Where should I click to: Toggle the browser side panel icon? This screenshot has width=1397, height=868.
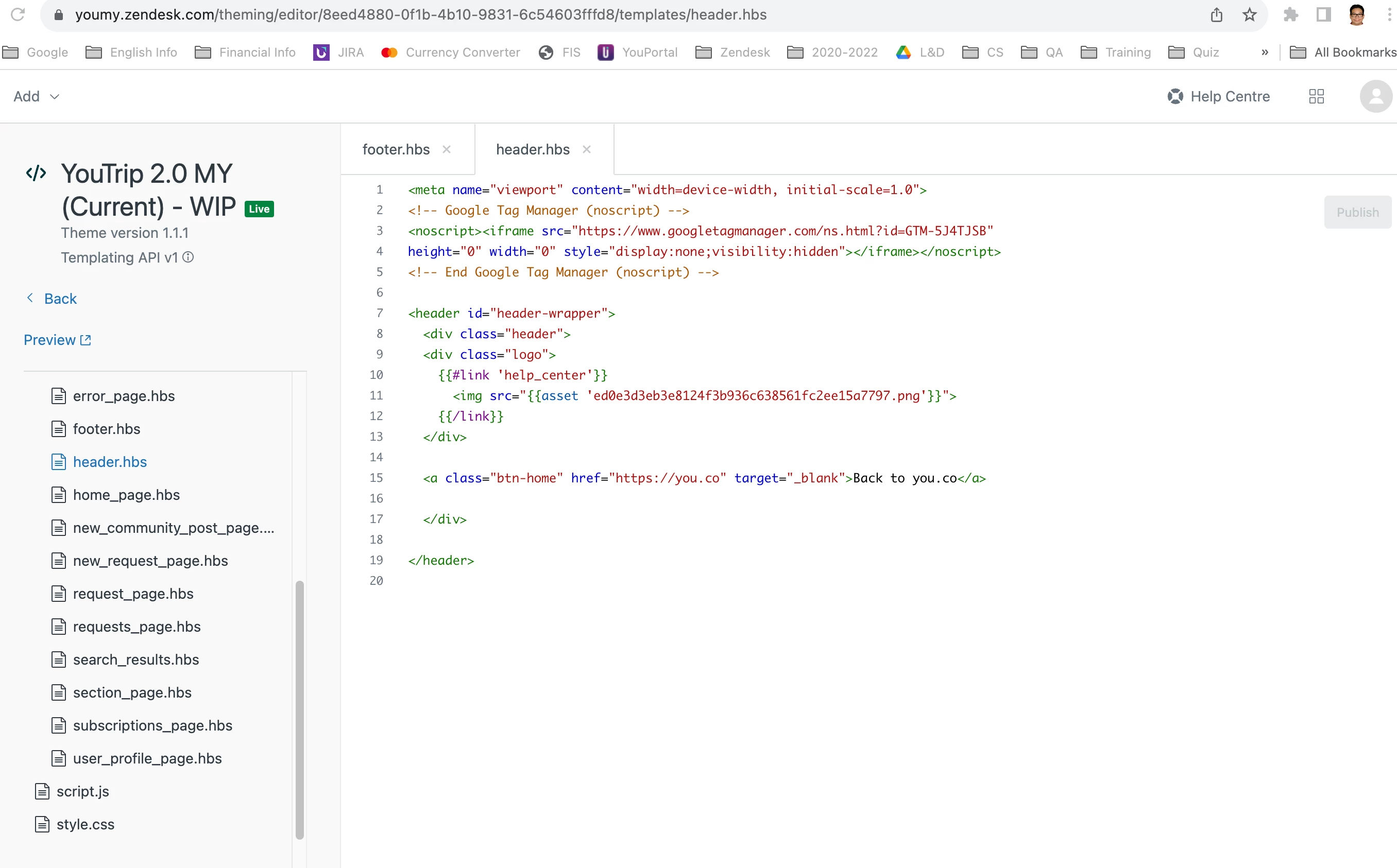(1323, 15)
